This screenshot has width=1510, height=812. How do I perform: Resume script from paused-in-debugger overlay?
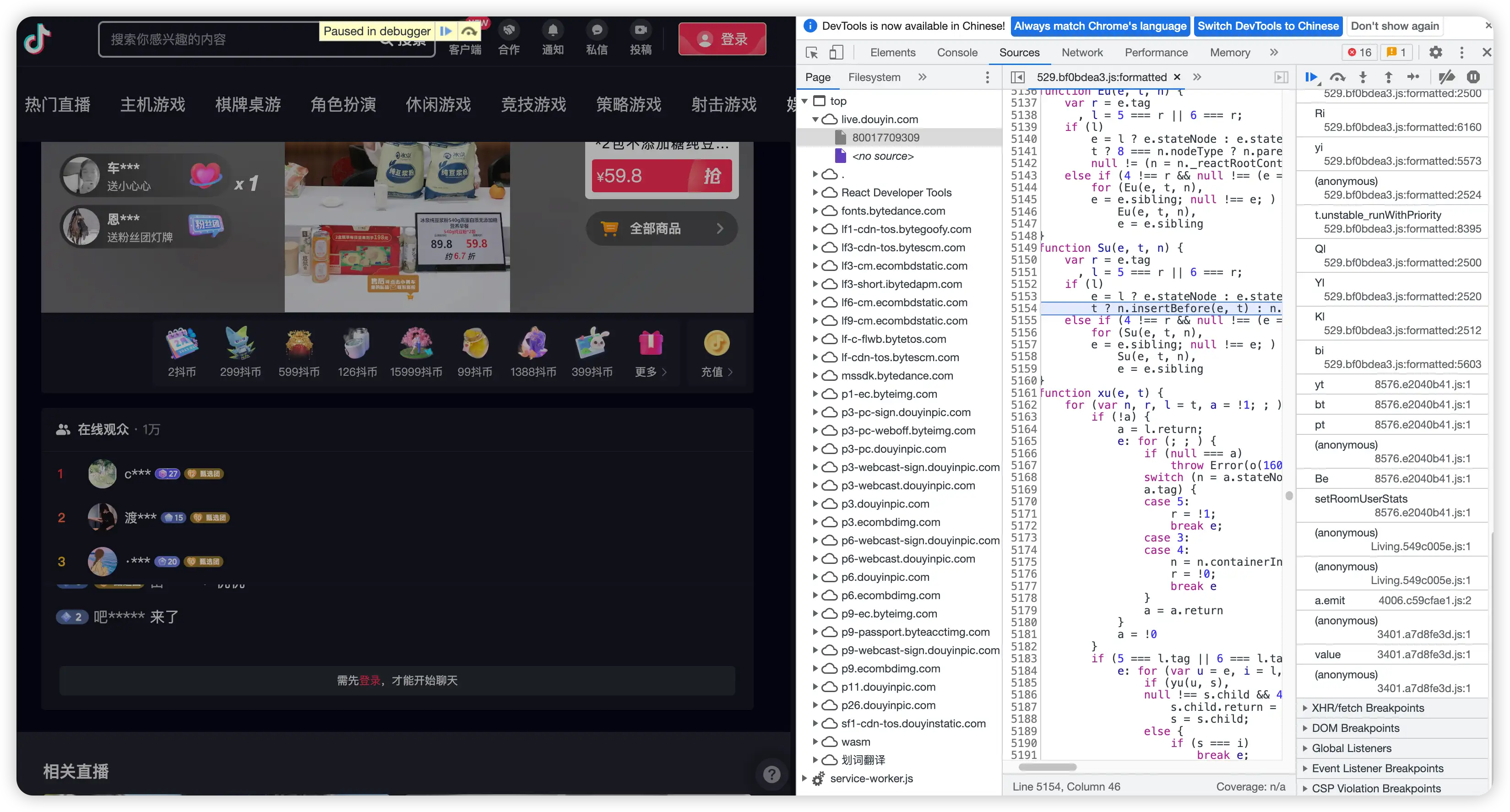click(x=446, y=31)
